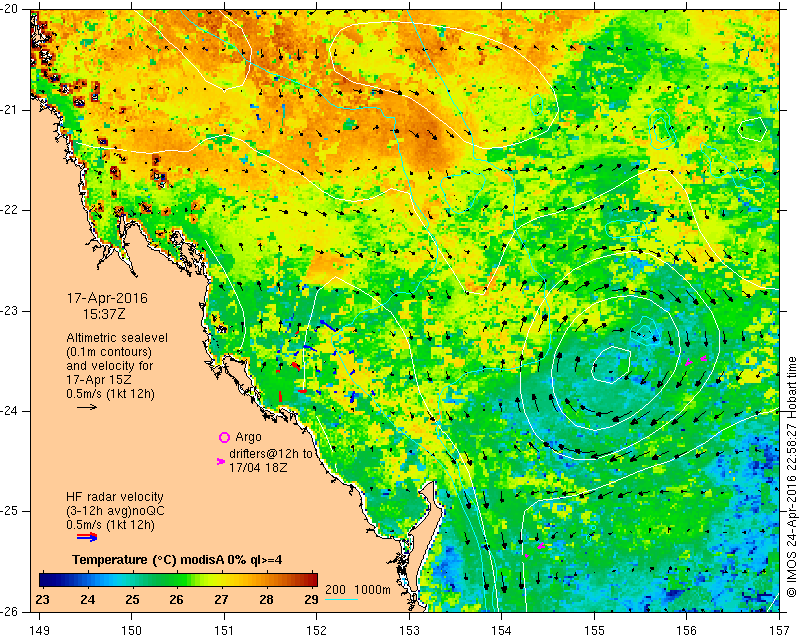The width and height of the screenshot is (800, 640).
Task: Click the latitude axis label -25
Action: (10, 511)
